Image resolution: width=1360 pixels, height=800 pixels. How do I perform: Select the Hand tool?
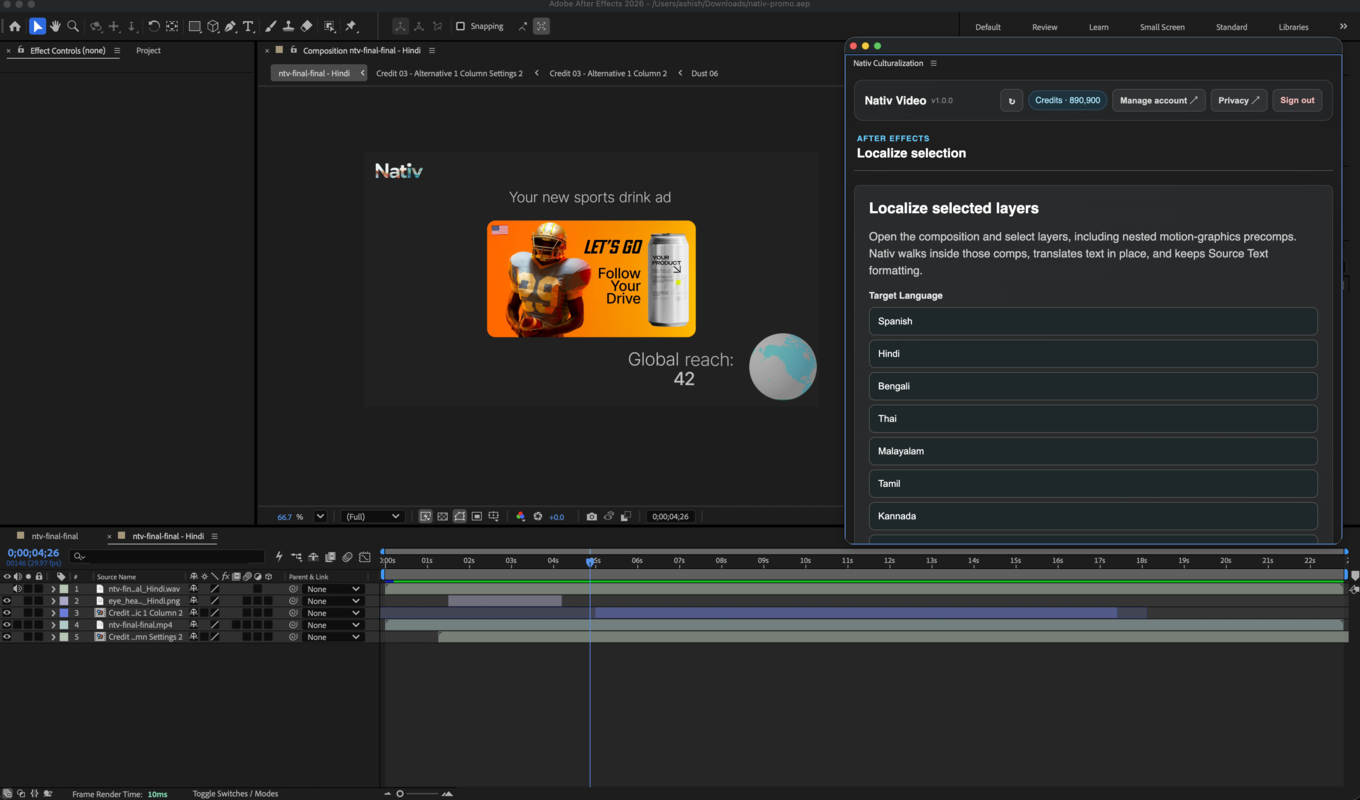pos(55,26)
